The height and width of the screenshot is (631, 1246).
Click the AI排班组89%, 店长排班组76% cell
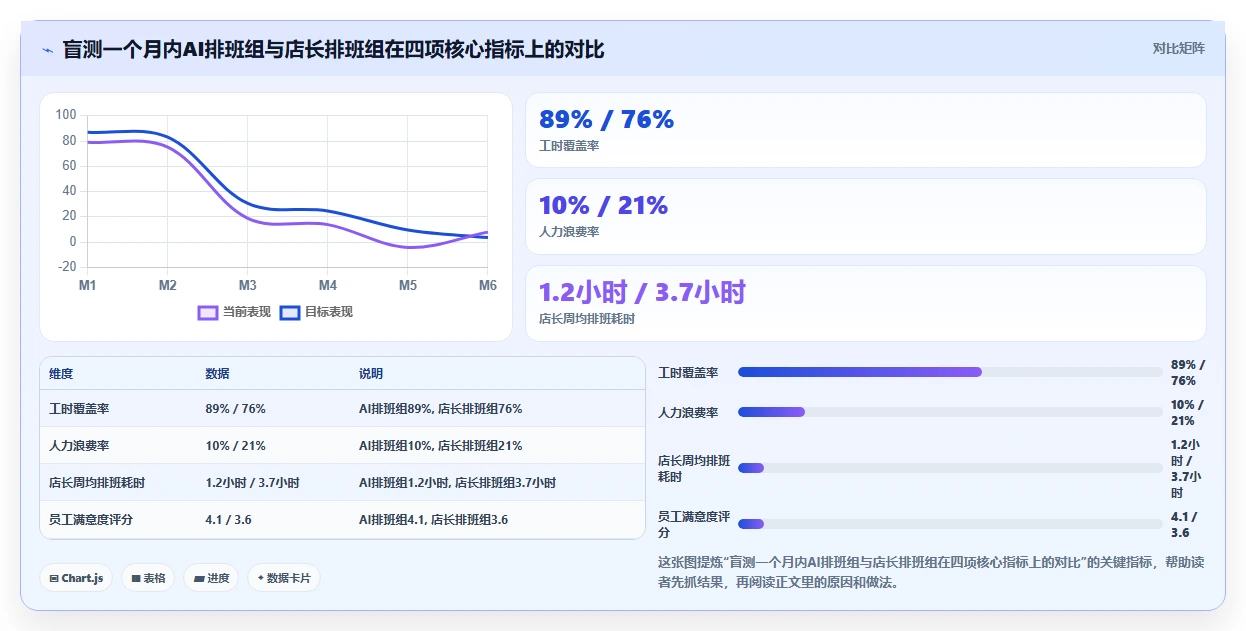pyautogui.click(x=440, y=409)
